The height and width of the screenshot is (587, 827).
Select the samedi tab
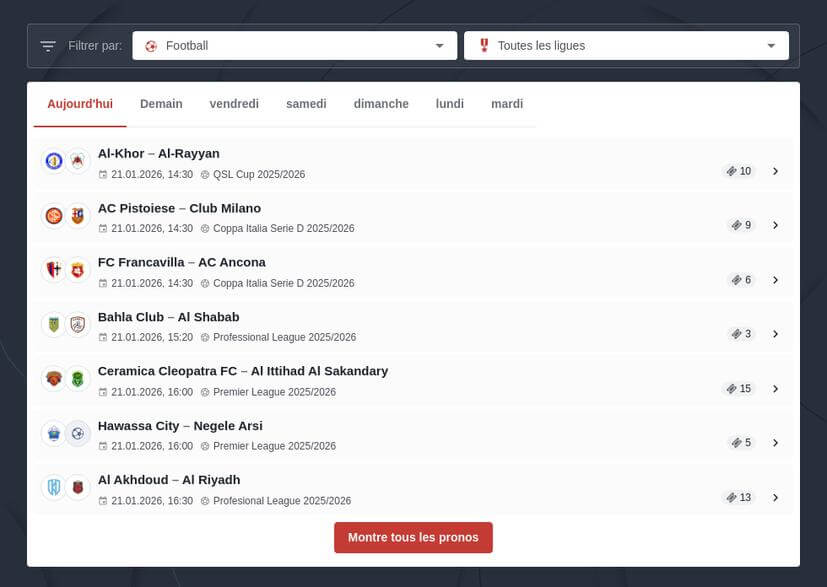tap(306, 104)
